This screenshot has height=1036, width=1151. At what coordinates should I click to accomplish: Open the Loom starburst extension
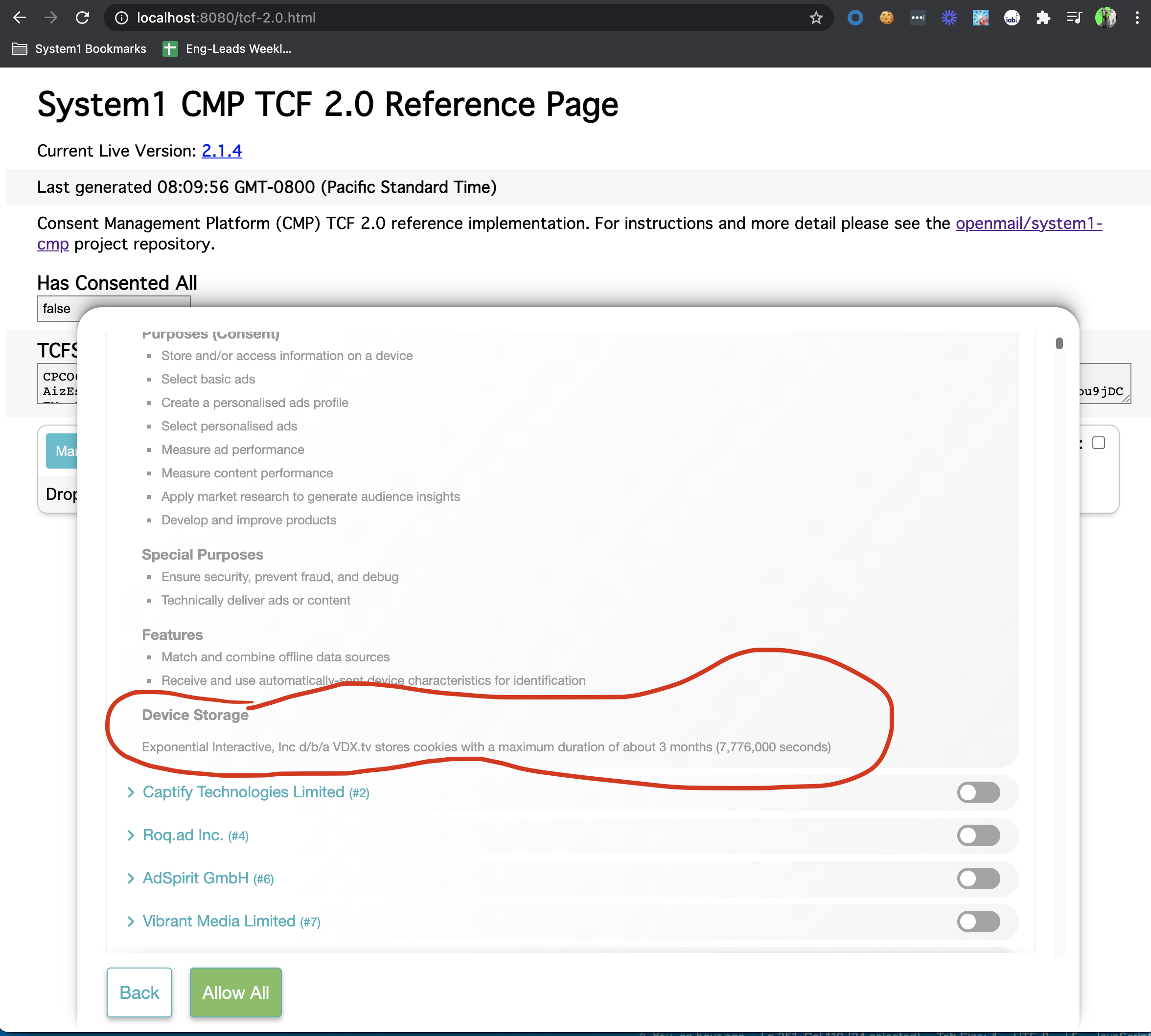pyautogui.click(x=949, y=18)
